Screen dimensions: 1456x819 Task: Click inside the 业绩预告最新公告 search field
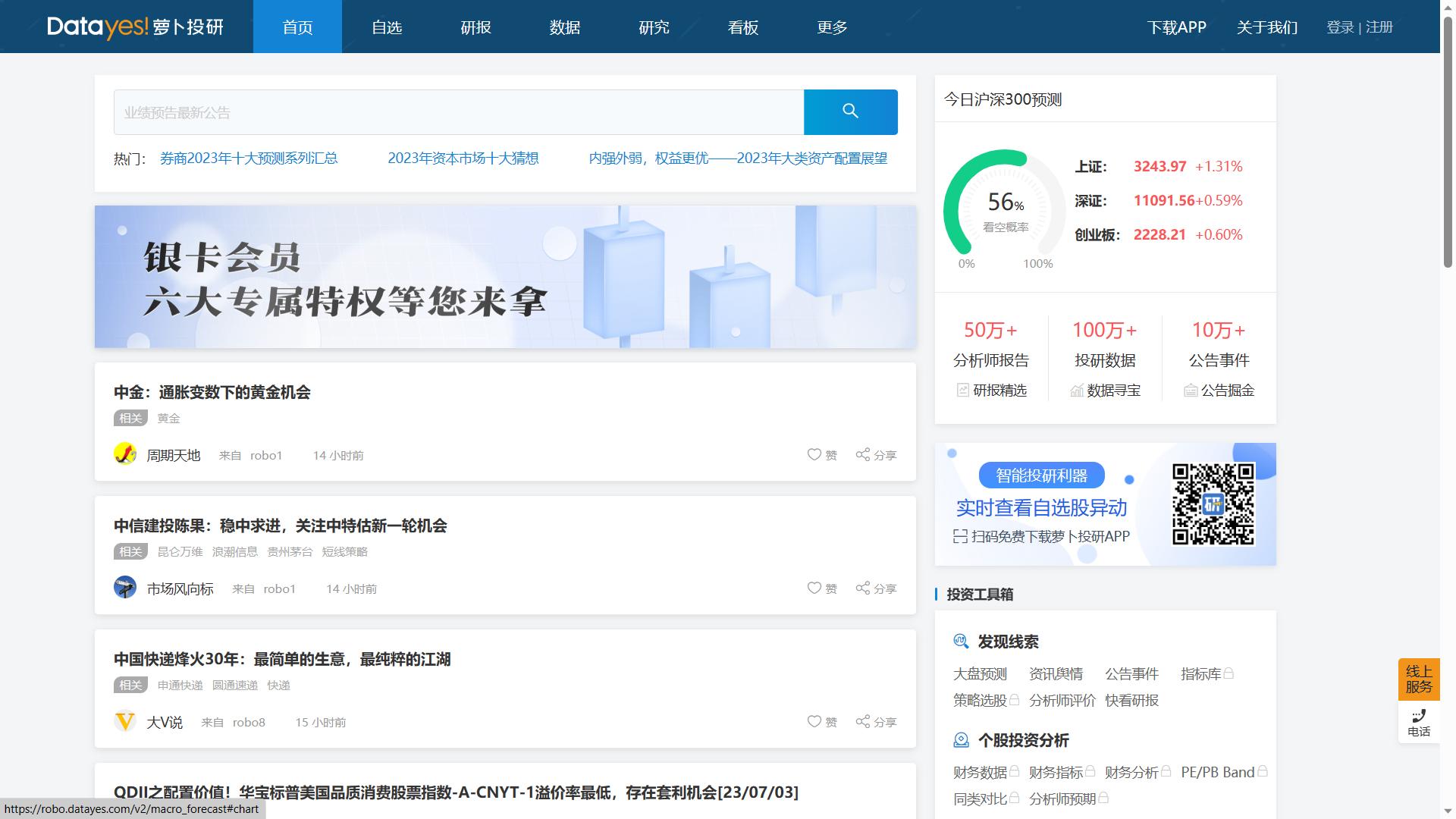point(455,111)
